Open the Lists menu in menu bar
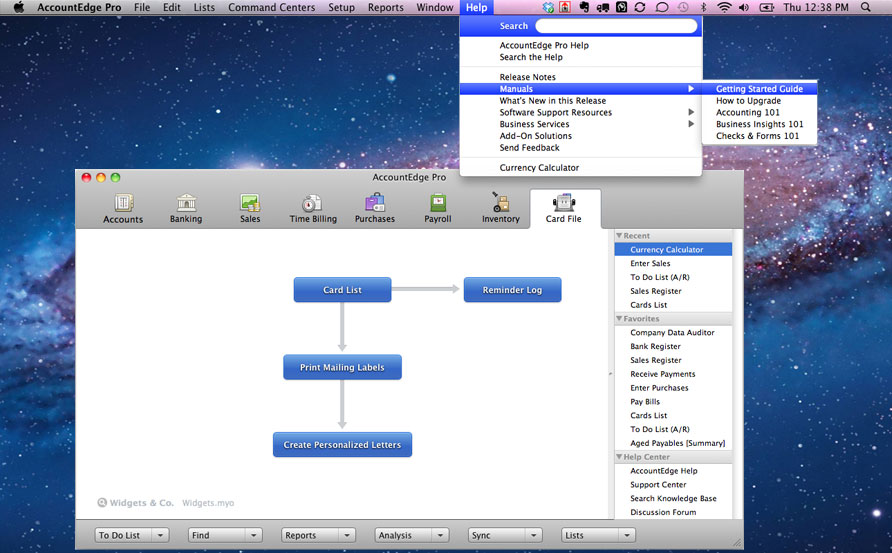This screenshot has height=553, width=892. coord(204,7)
